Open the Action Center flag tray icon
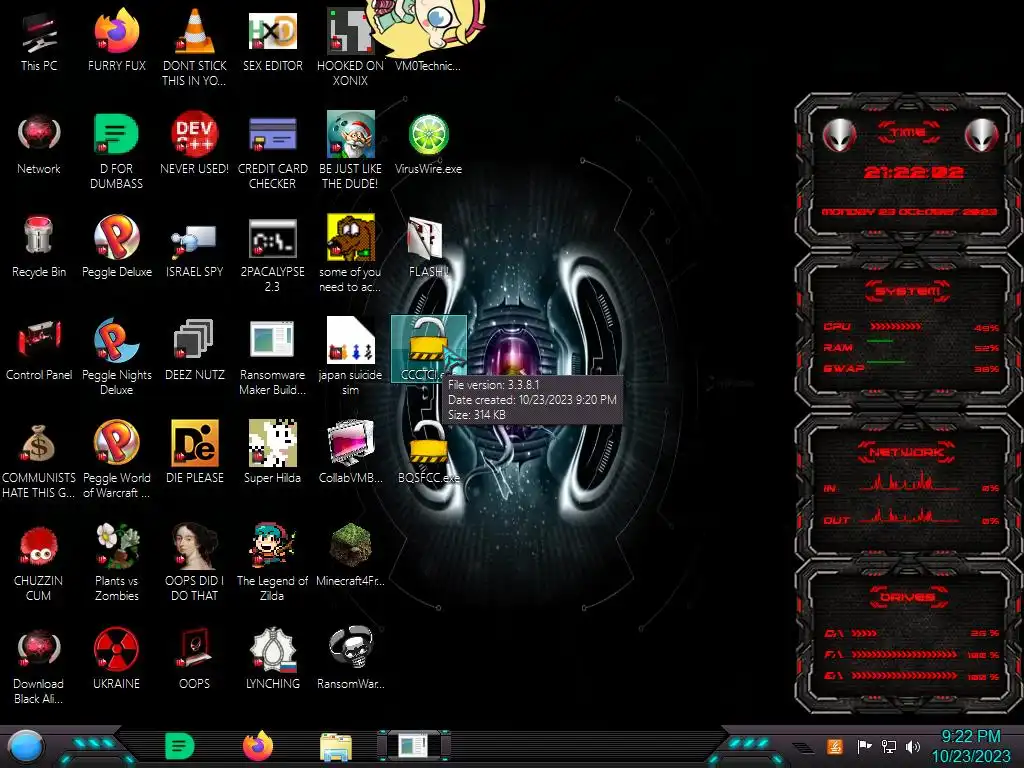The image size is (1024, 768). pyautogui.click(x=864, y=746)
